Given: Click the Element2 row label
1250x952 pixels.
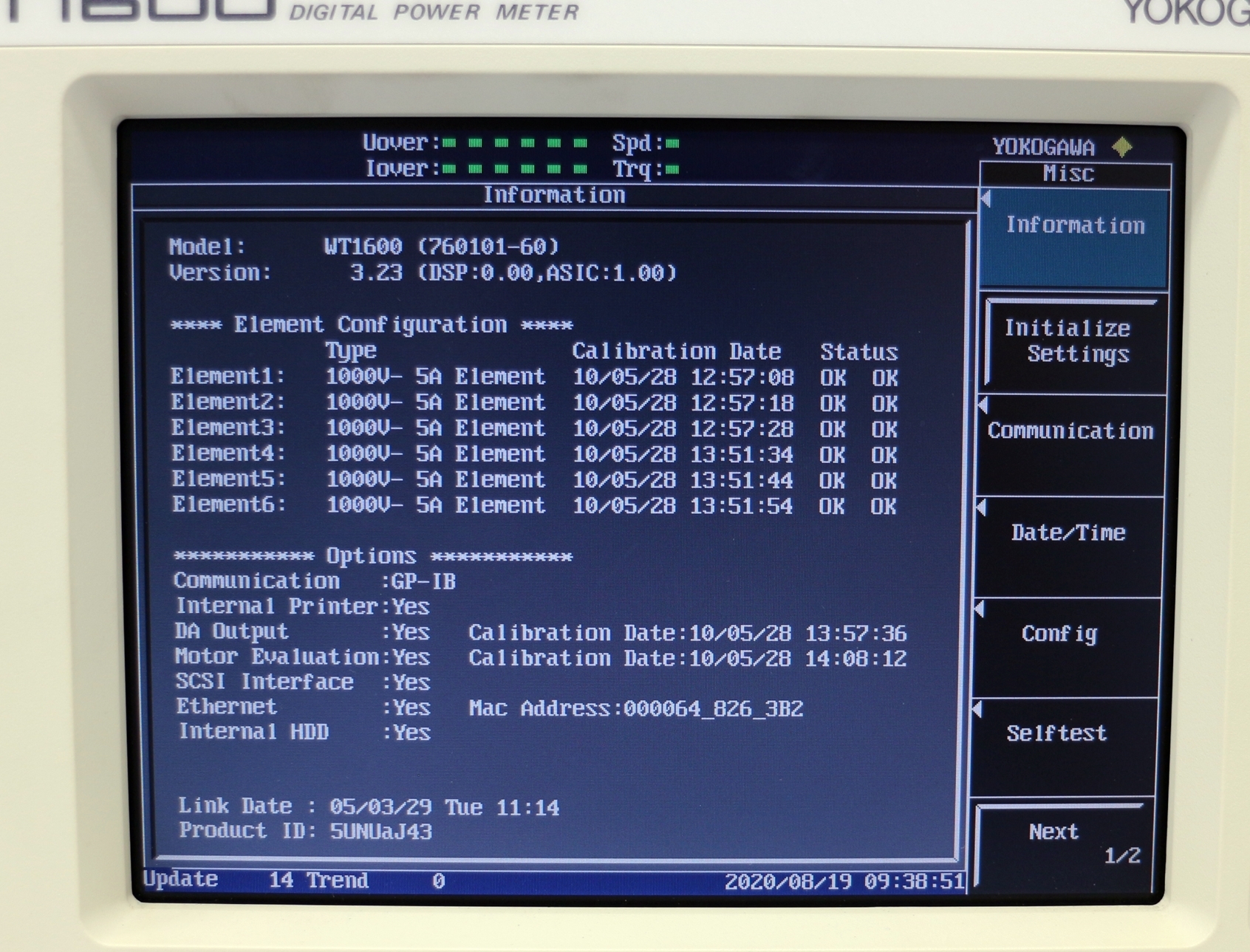Looking at the screenshot, I should [x=228, y=403].
